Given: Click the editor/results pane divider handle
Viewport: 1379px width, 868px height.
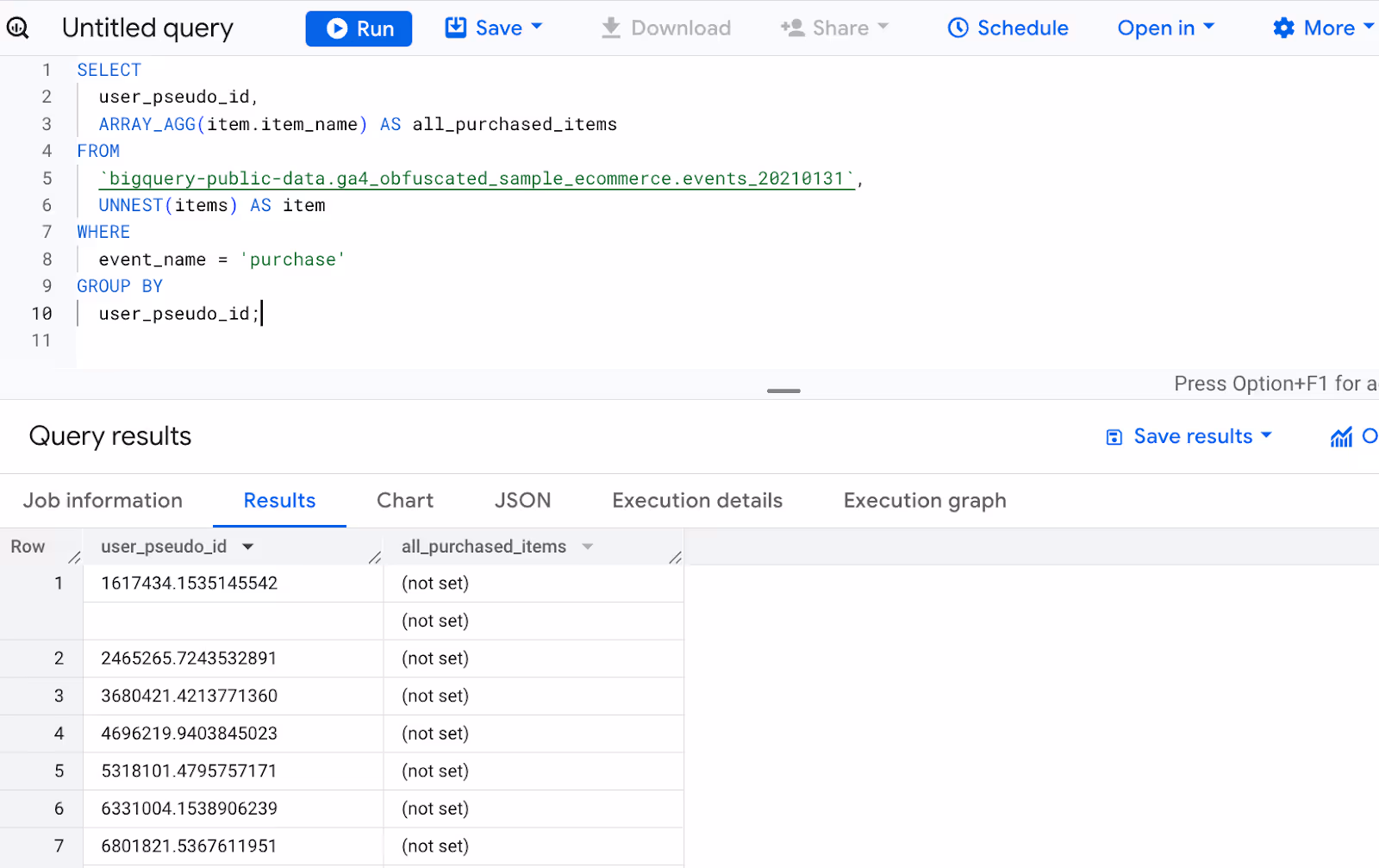Looking at the screenshot, I should (x=783, y=390).
